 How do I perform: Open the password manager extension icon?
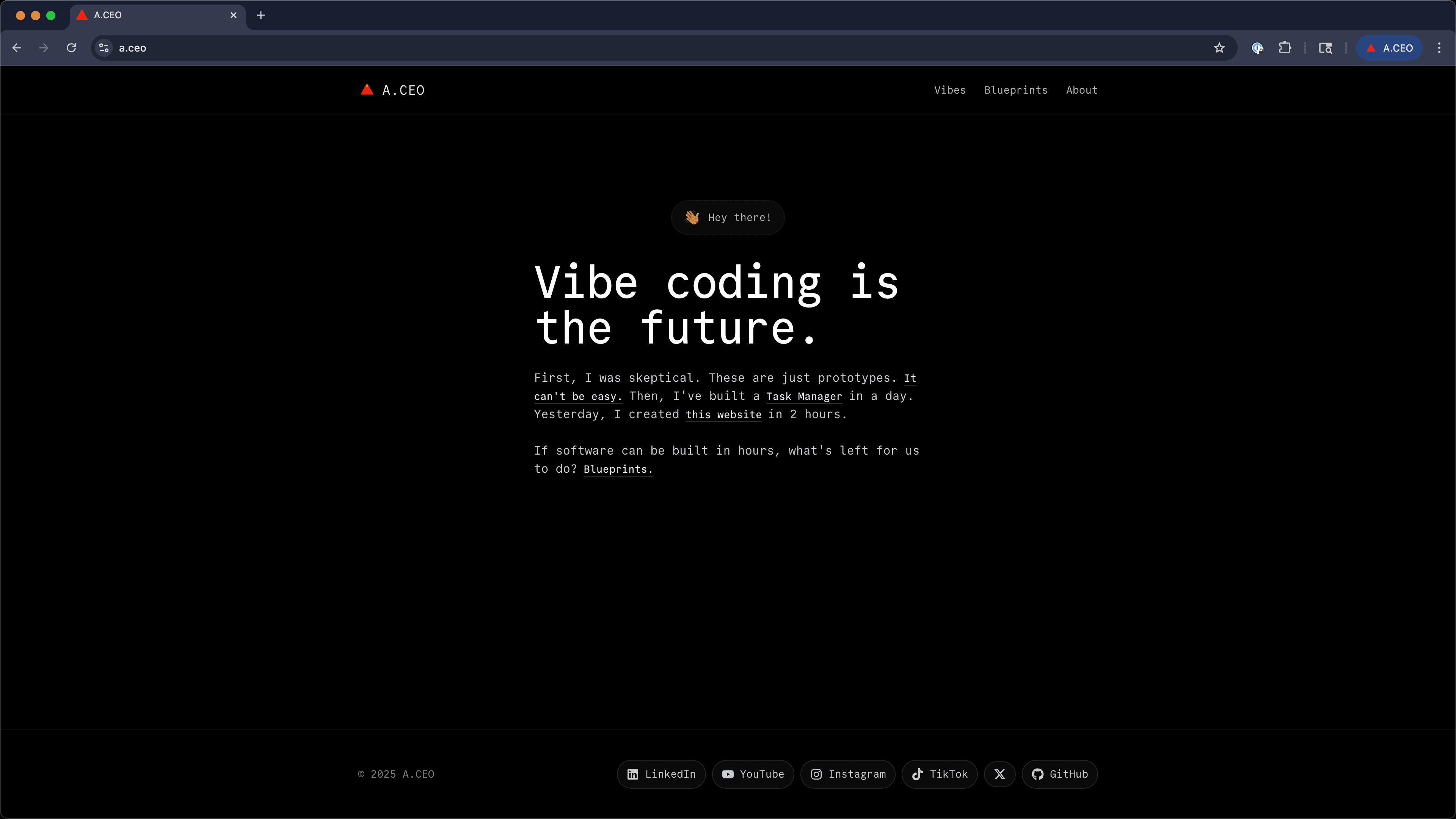(x=1258, y=48)
